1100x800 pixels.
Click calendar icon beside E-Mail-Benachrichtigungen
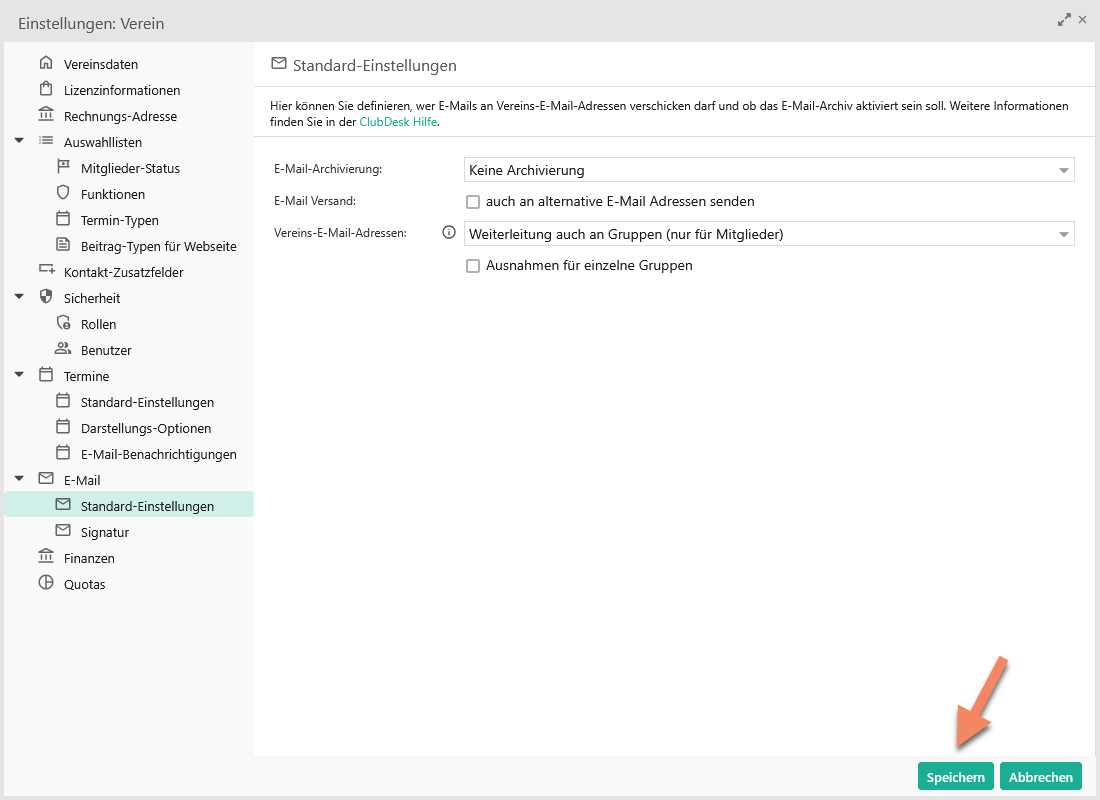click(63, 453)
